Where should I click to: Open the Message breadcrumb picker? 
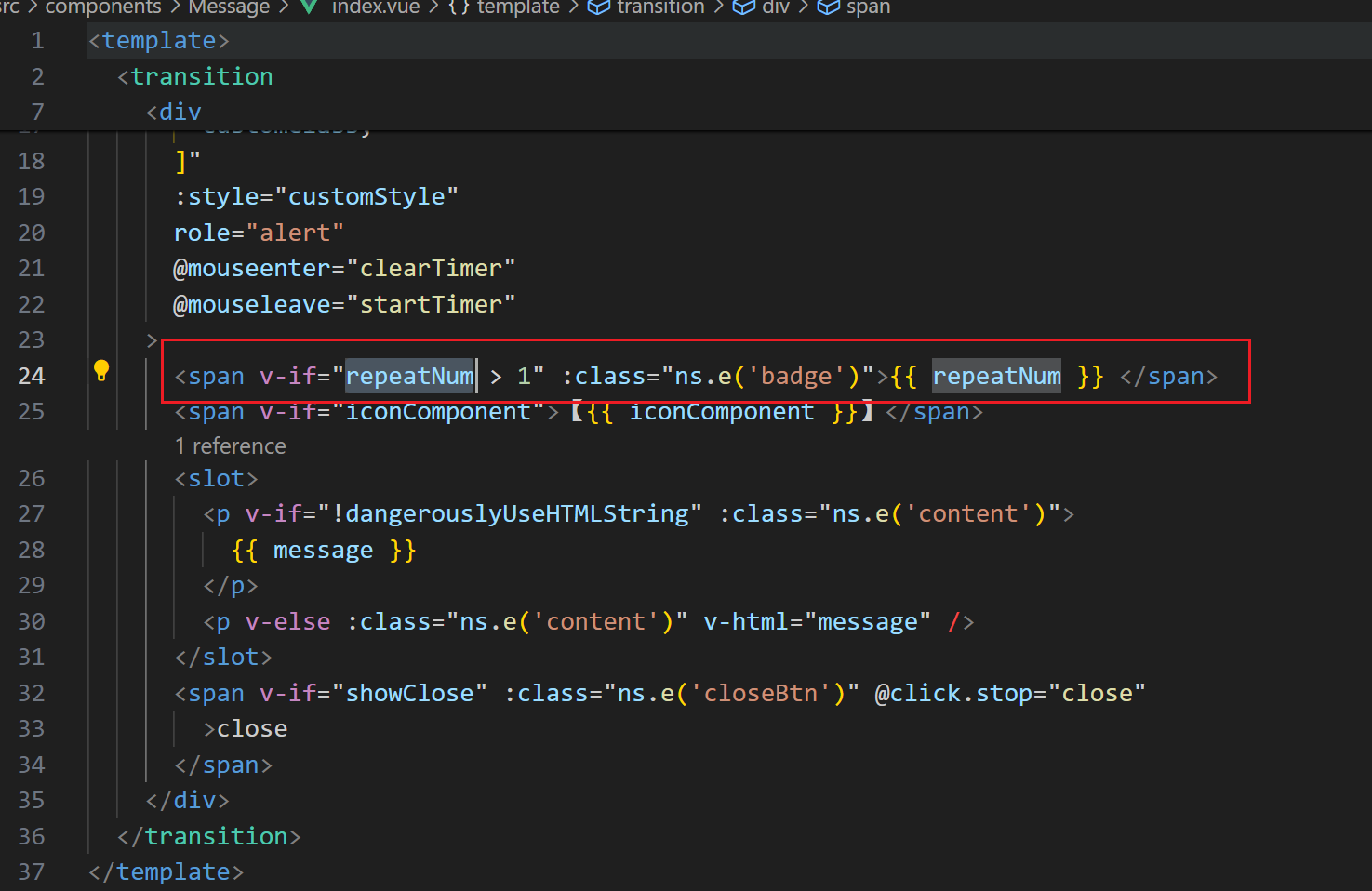pyautogui.click(x=228, y=7)
